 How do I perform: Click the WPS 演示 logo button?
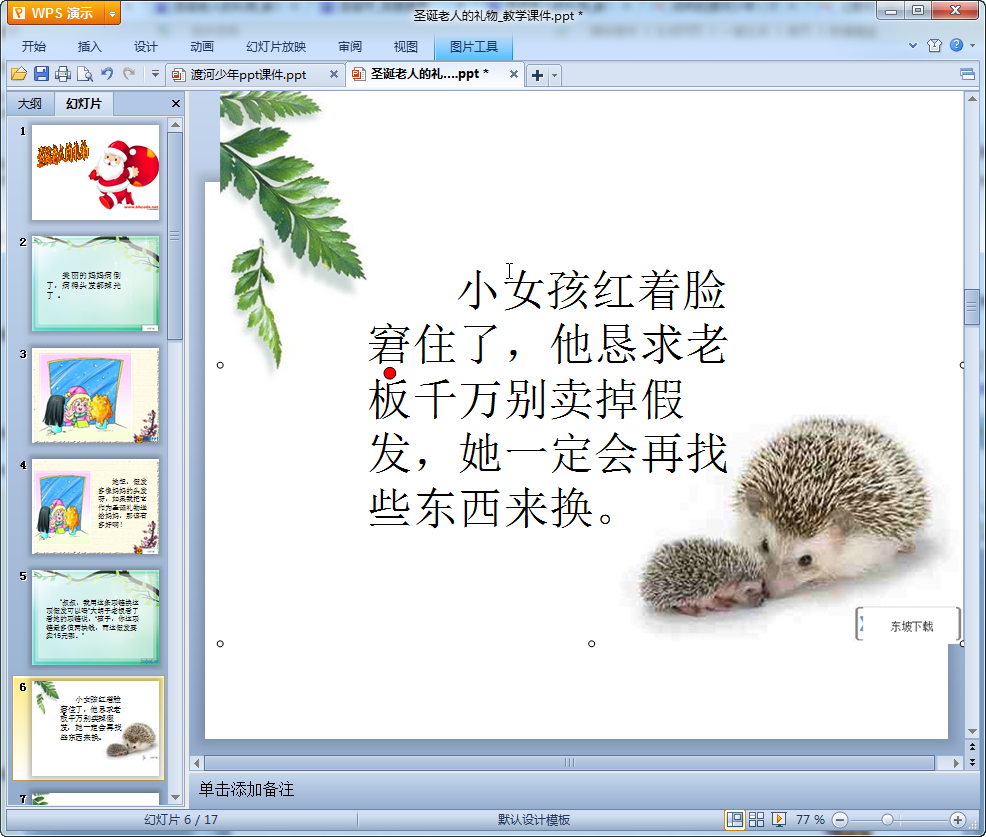[56, 13]
